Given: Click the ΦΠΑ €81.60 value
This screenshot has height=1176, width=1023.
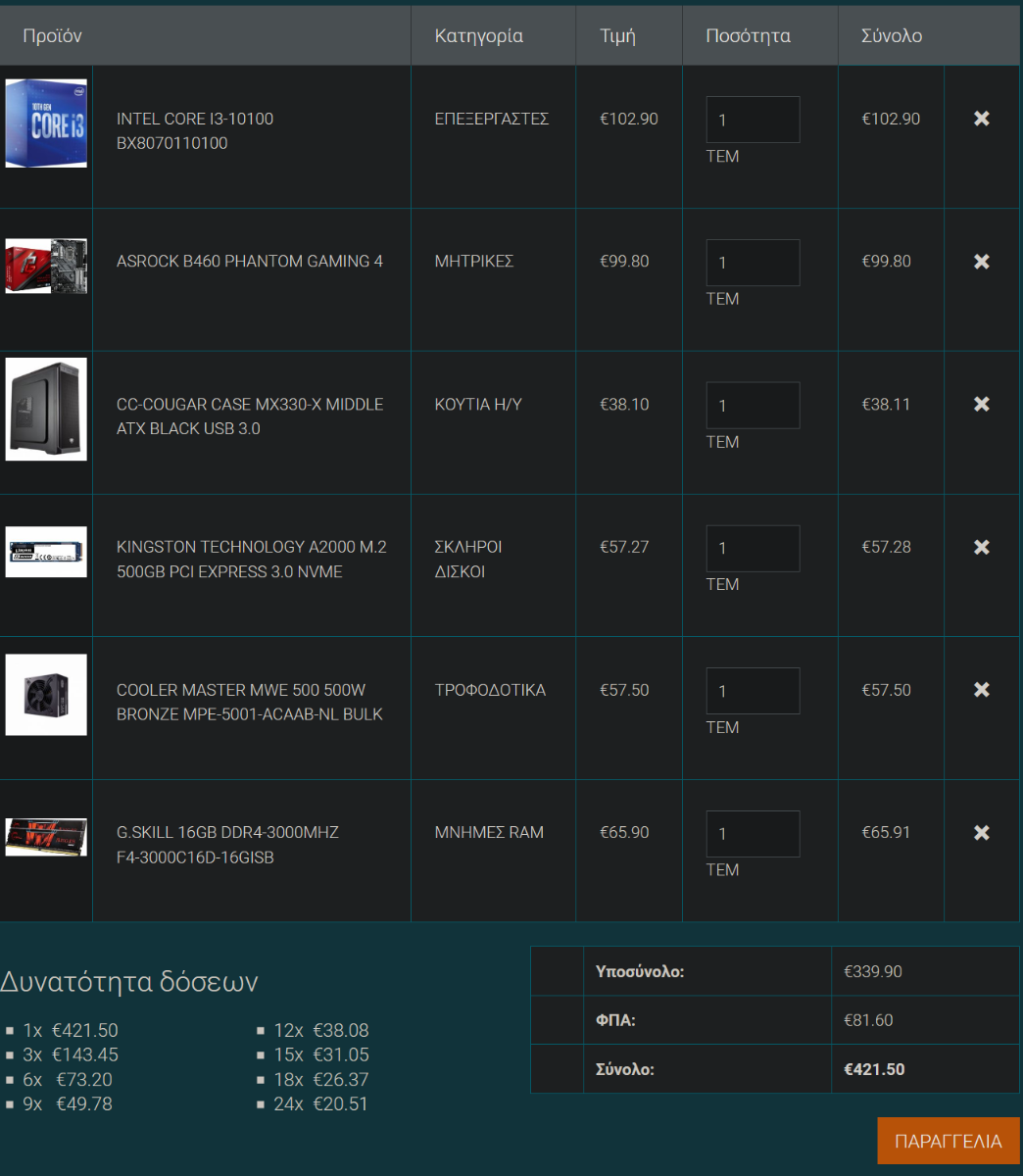Looking at the screenshot, I should click(x=868, y=1020).
